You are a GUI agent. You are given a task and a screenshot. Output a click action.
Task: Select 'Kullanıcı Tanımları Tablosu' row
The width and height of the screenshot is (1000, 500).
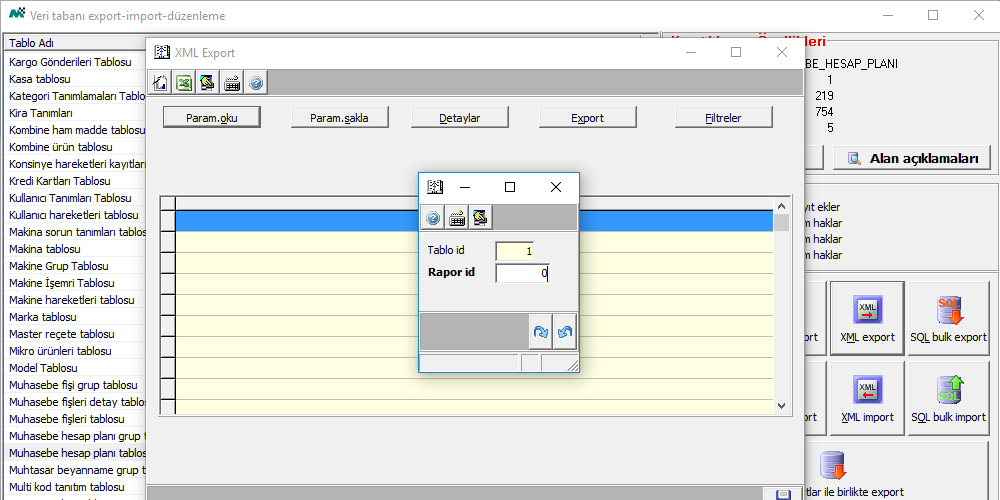[x=75, y=198]
